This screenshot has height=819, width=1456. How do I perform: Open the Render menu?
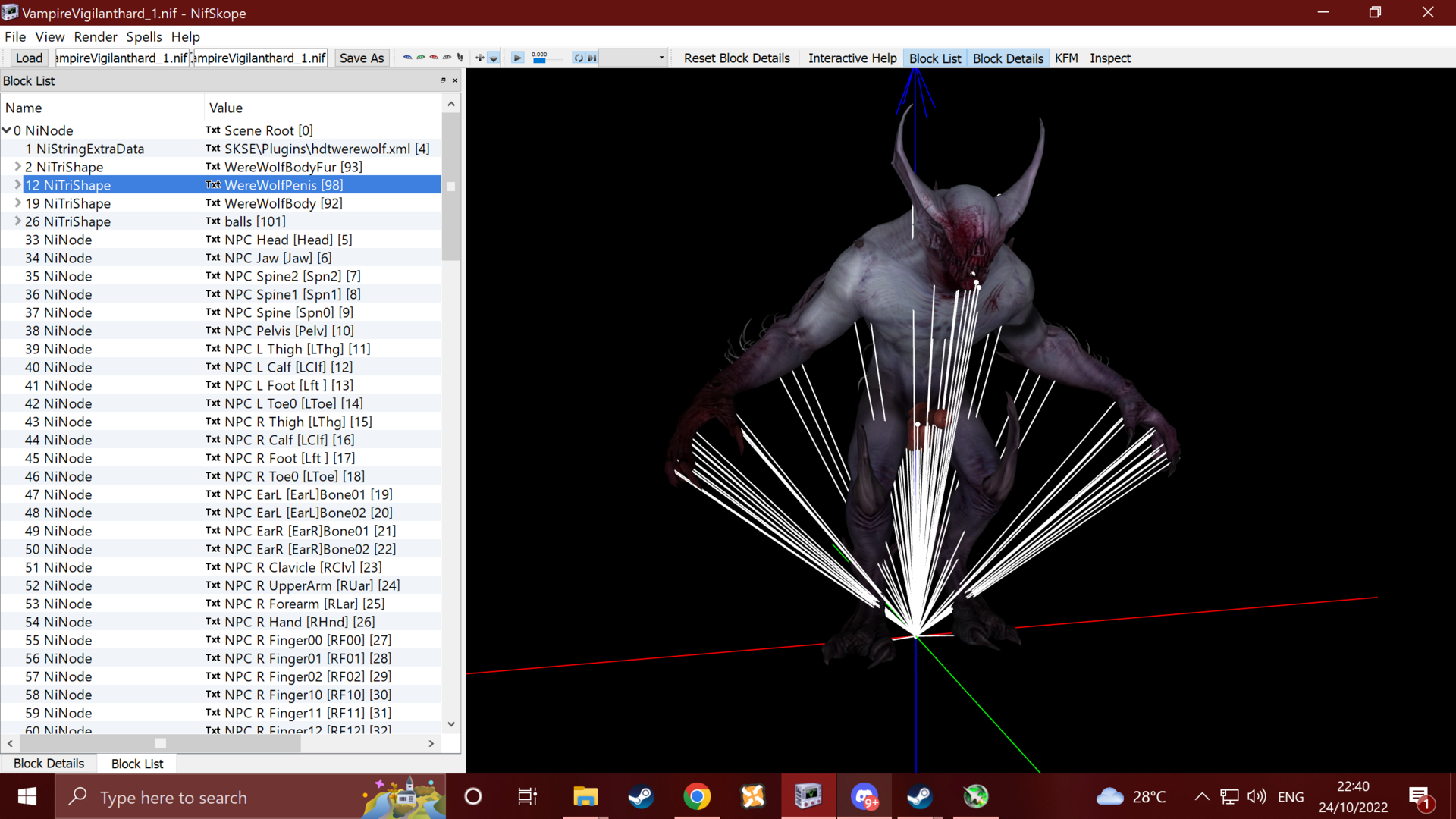coord(96,36)
